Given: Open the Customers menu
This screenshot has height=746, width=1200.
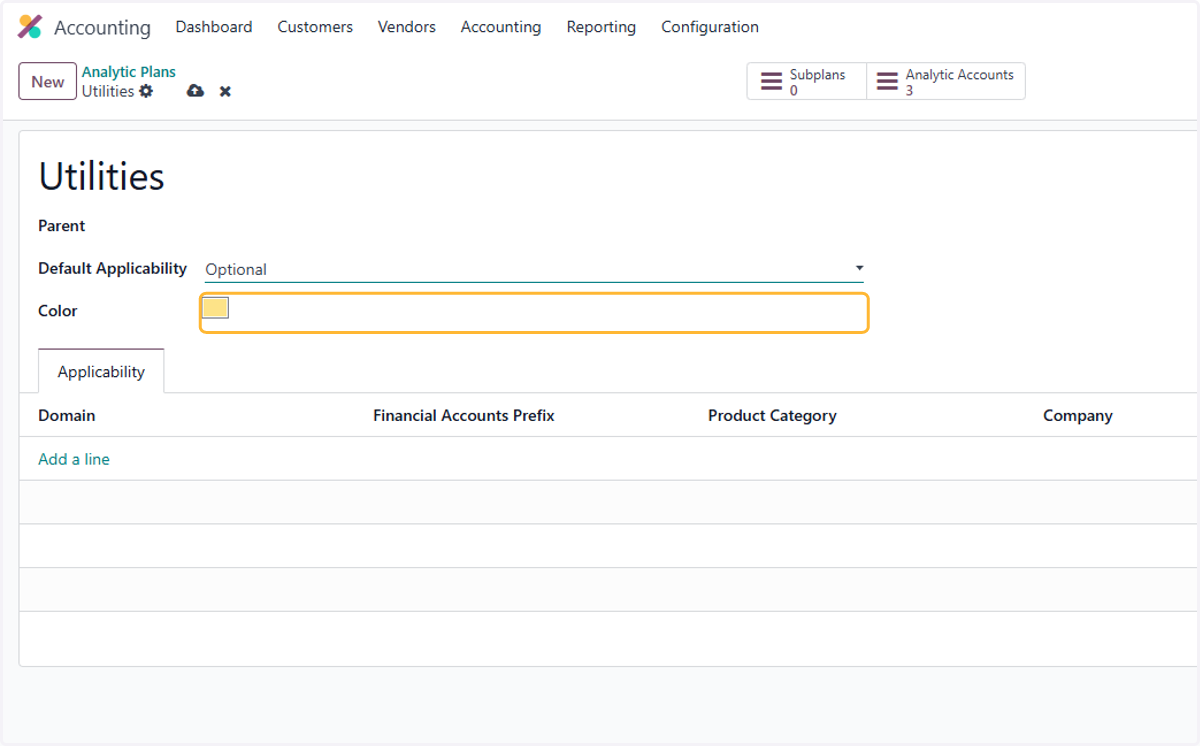Looking at the screenshot, I should pos(315,27).
